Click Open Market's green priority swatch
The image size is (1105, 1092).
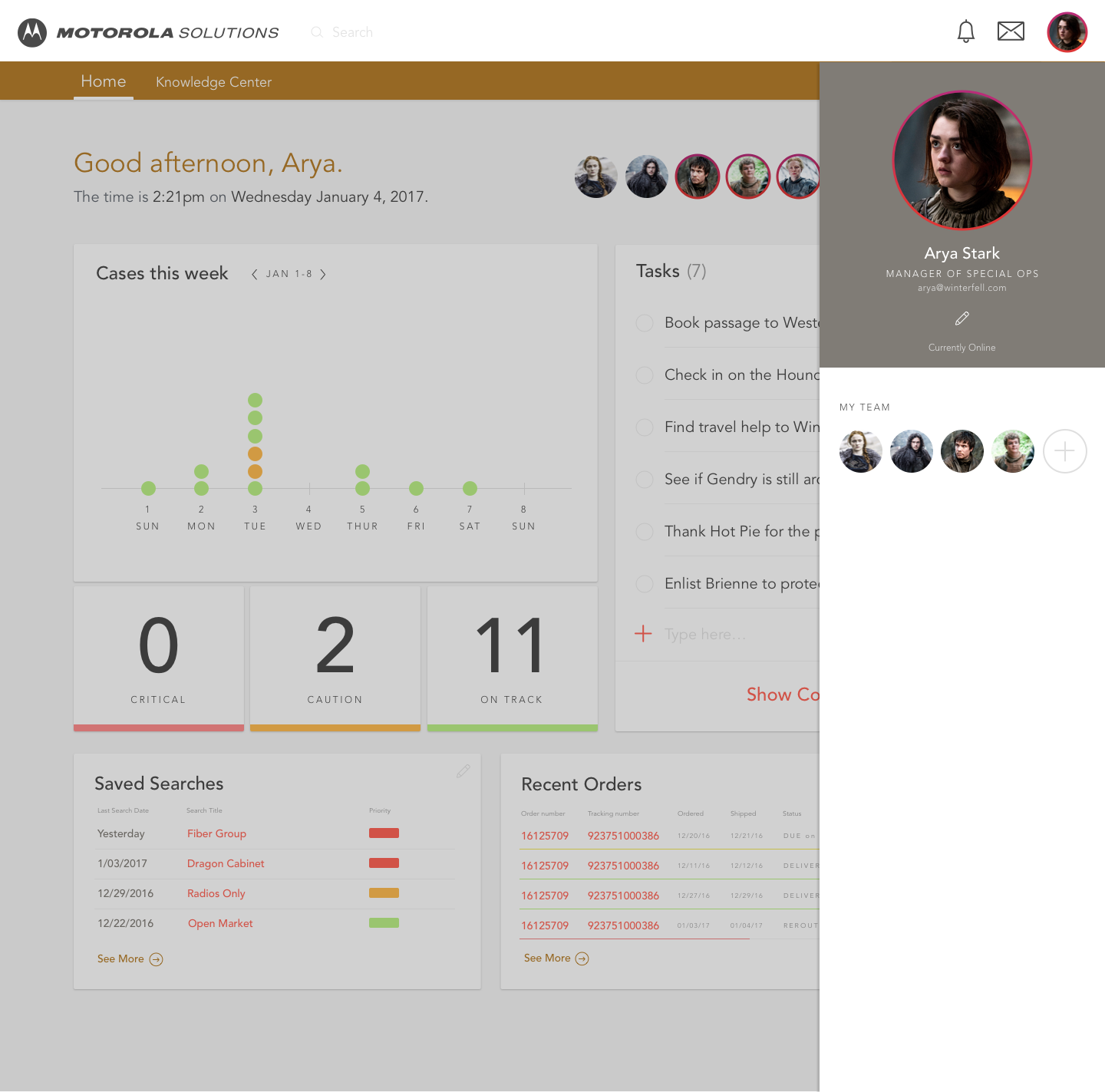(x=384, y=922)
